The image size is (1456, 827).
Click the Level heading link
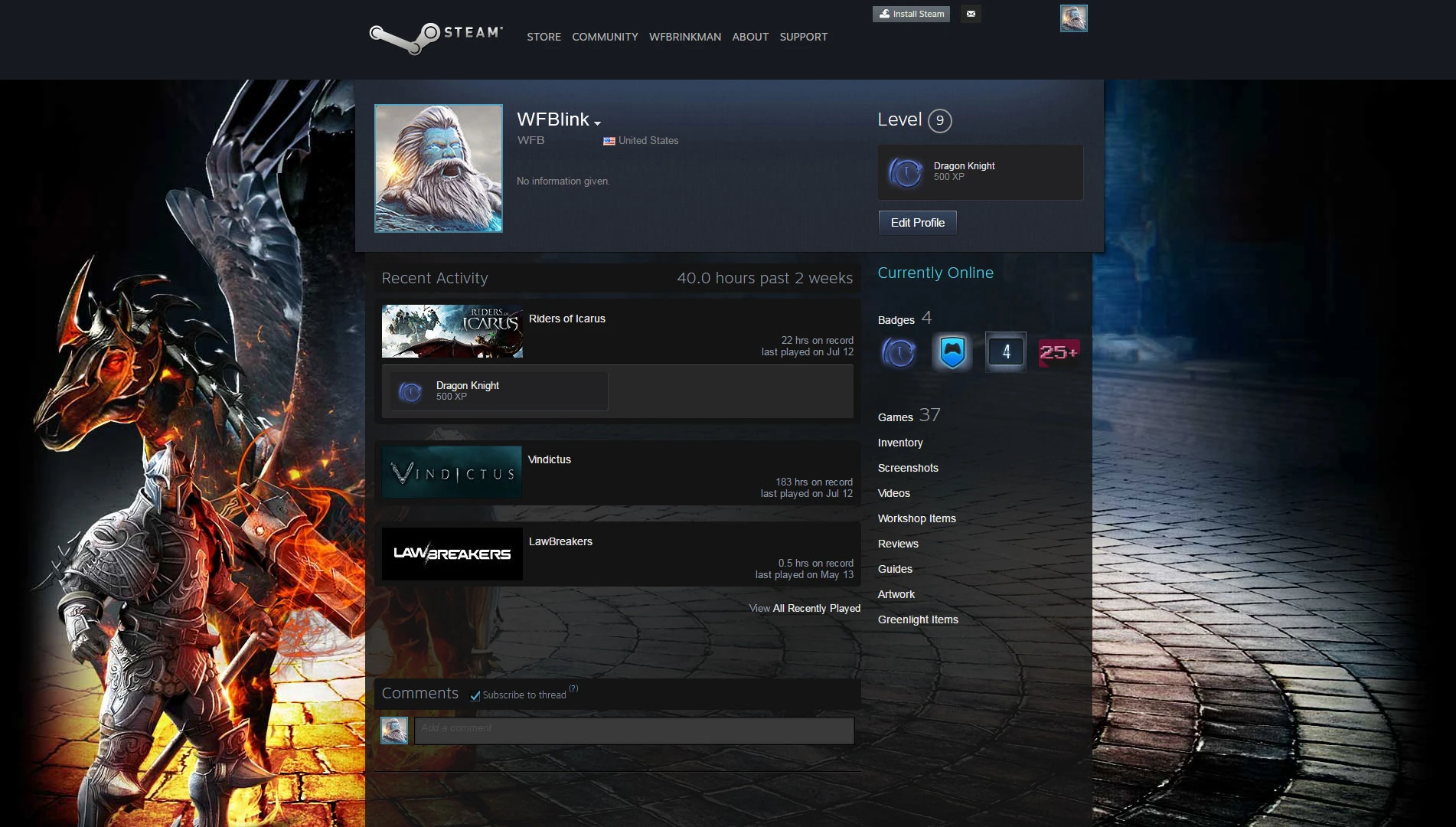click(899, 119)
